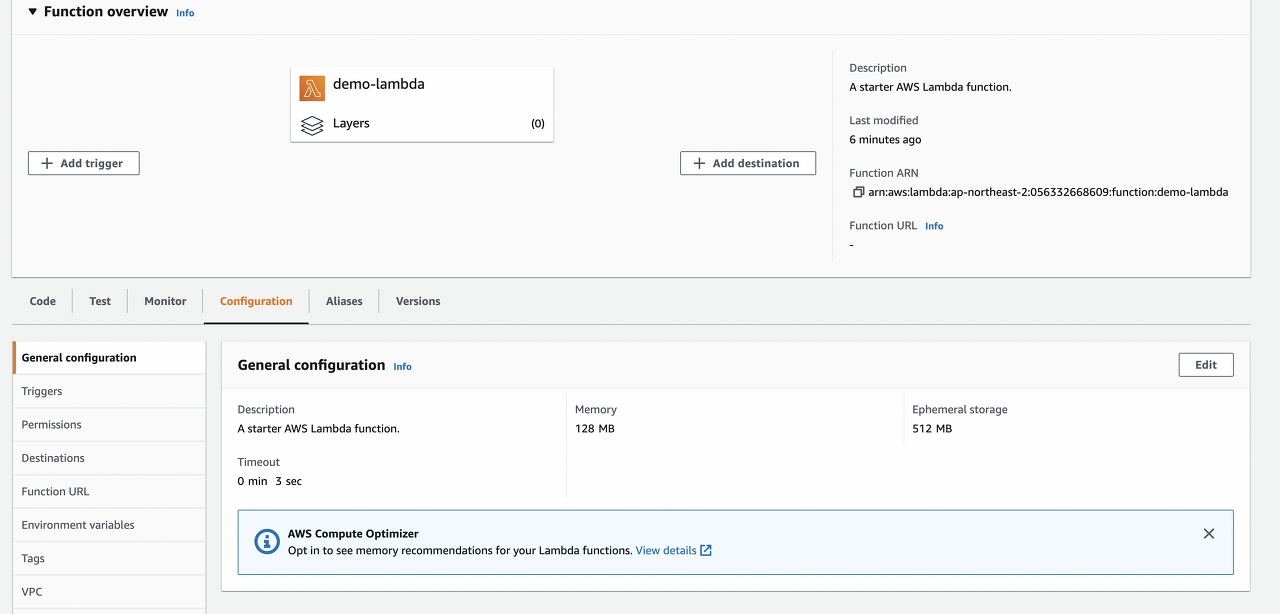Viewport: 1280px width, 614px height.
Task: Click the Layers stack icon
Action: pyautogui.click(x=312, y=126)
